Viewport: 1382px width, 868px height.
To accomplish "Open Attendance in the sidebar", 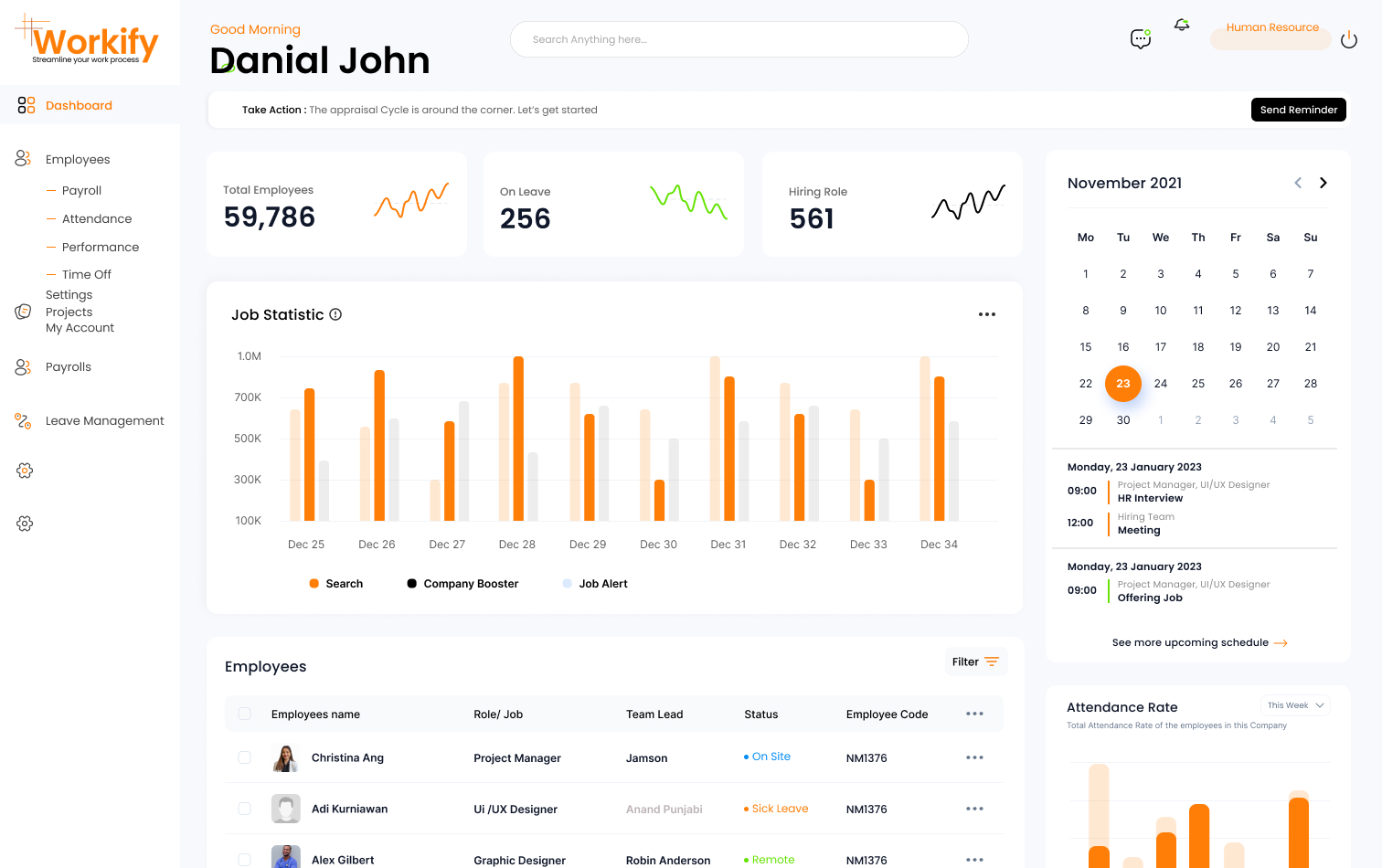I will click(96, 218).
